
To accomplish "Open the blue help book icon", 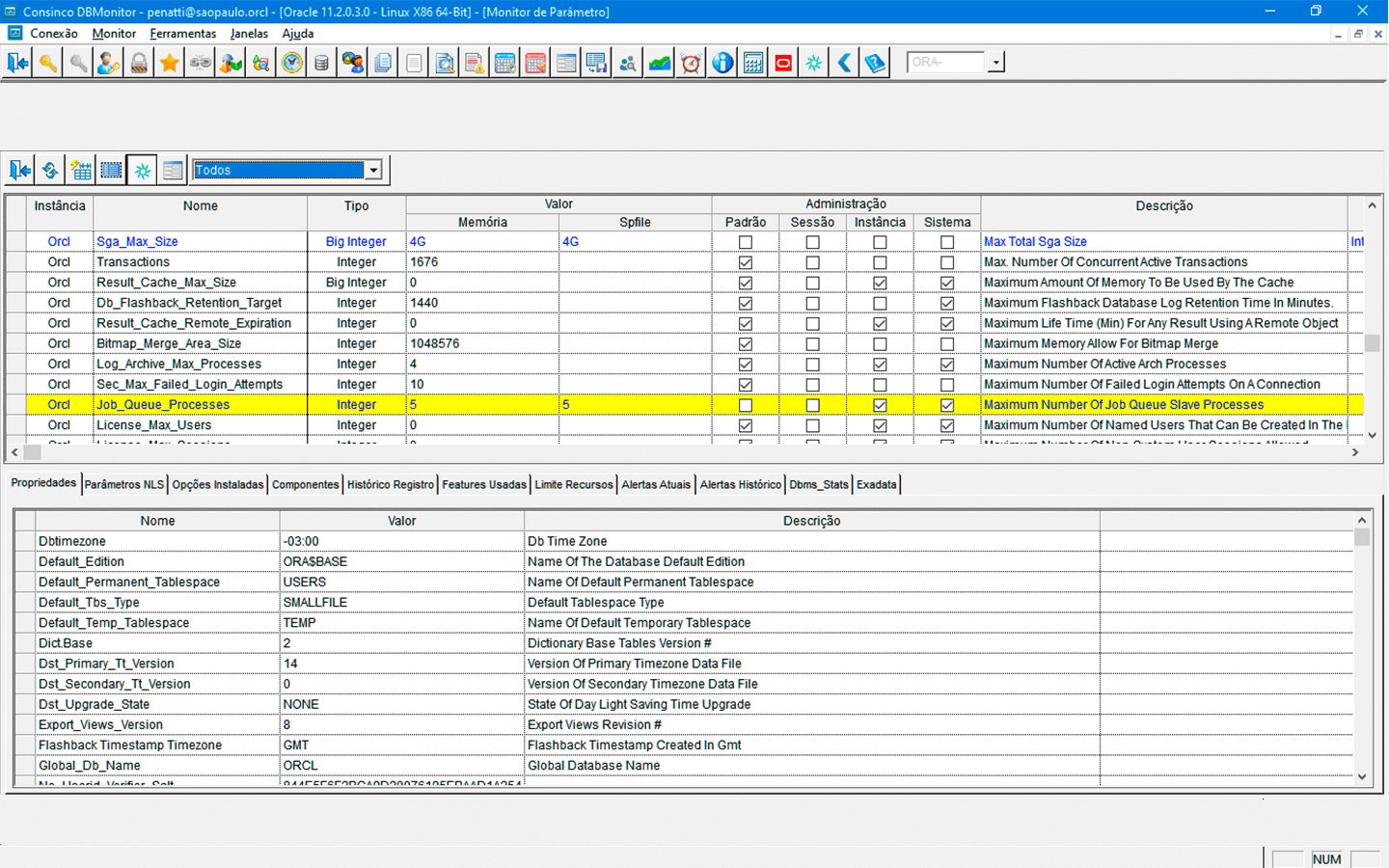I will coord(875,64).
